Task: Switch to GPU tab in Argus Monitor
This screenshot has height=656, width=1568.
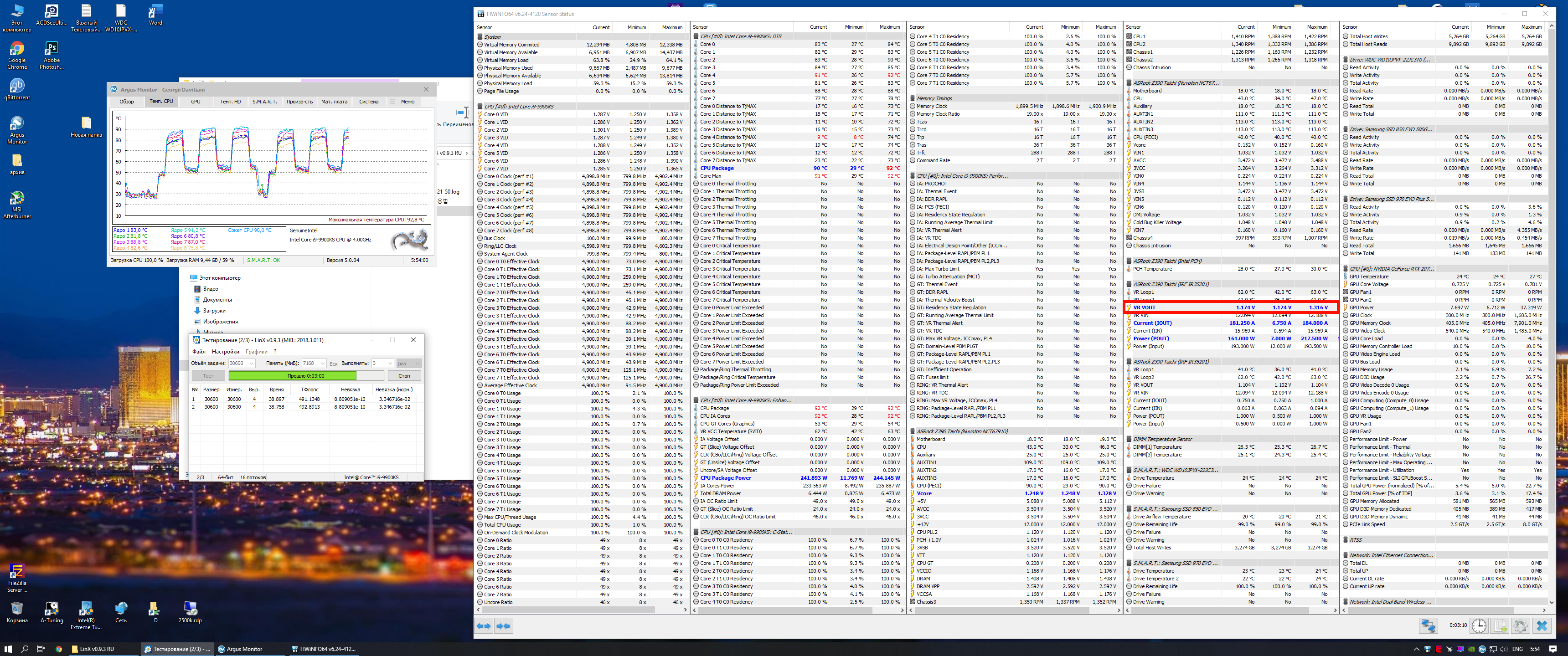Action: click(x=196, y=102)
